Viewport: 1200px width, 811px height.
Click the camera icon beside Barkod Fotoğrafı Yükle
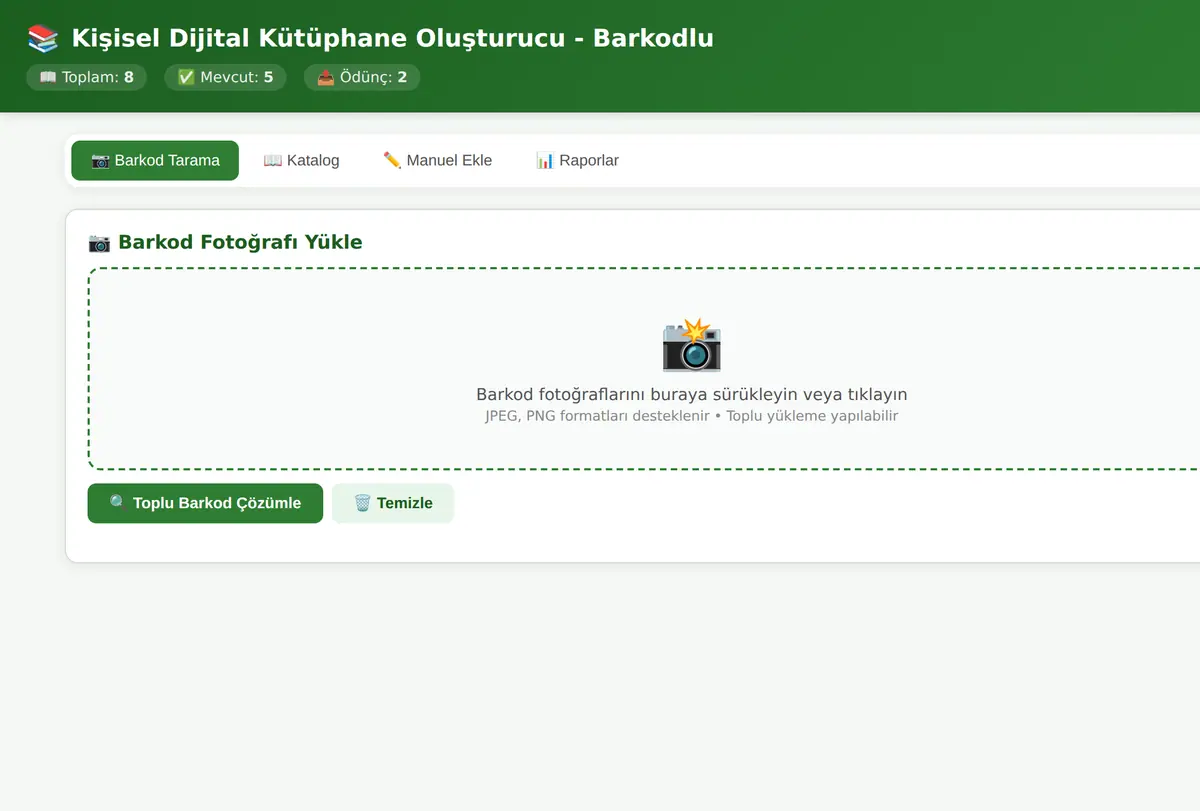pos(99,242)
